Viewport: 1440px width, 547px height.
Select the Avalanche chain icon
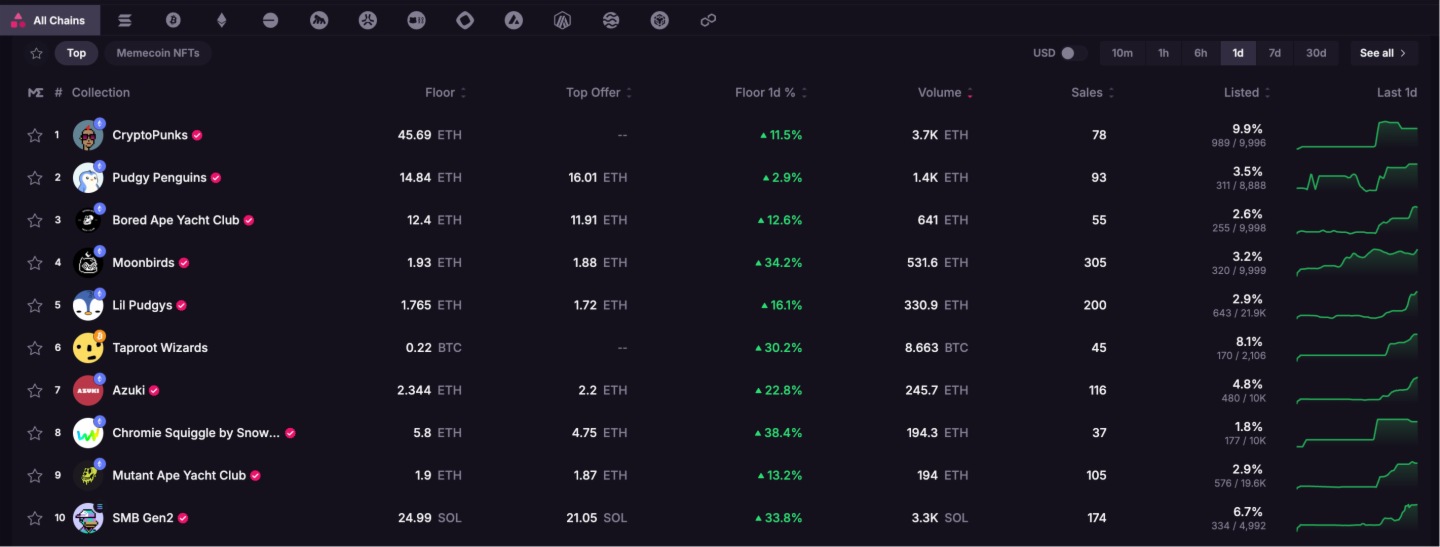[514, 20]
